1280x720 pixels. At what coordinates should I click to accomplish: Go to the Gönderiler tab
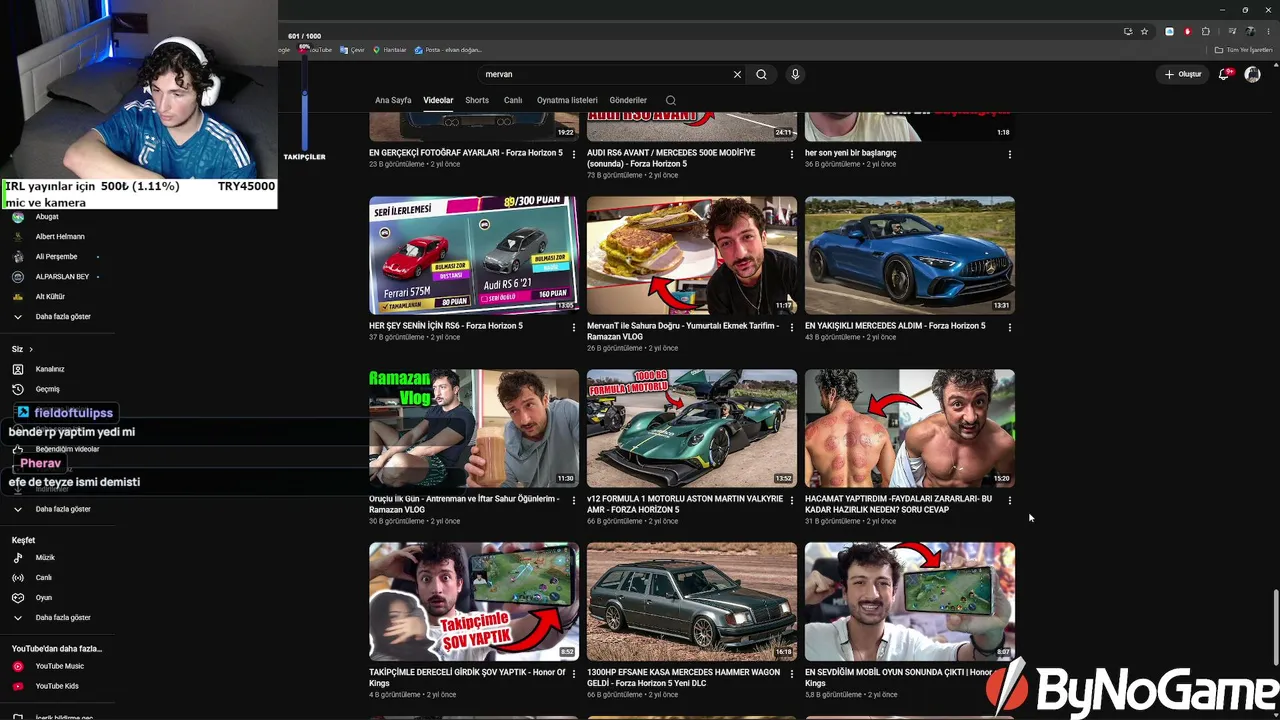point(628,100)
